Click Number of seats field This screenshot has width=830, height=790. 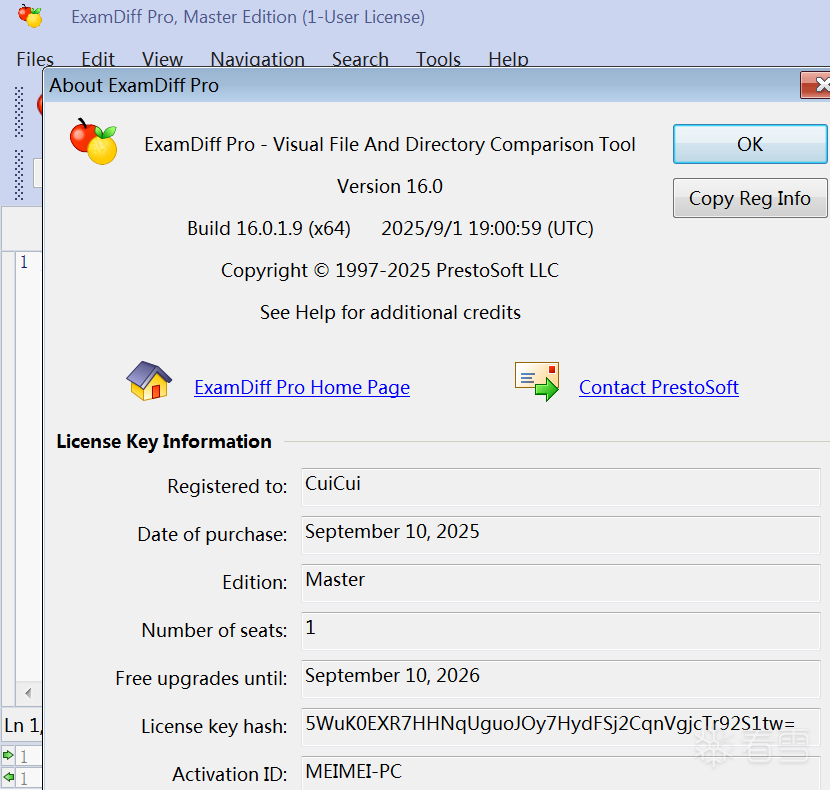[561, 631]
